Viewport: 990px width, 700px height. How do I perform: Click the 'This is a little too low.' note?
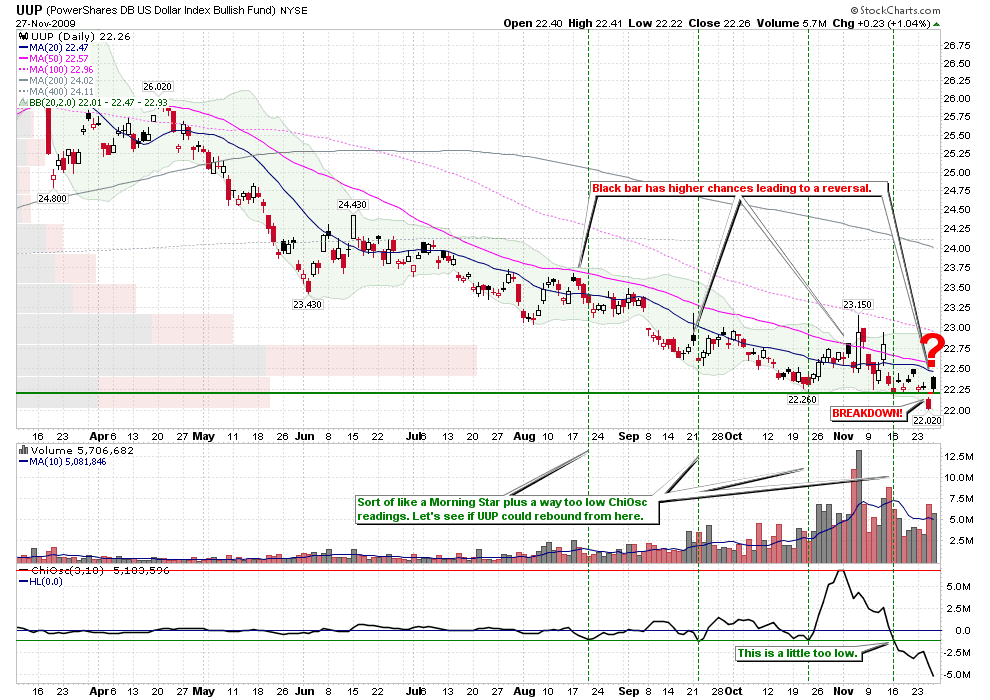pyautogui.click(x=797, y=653)
